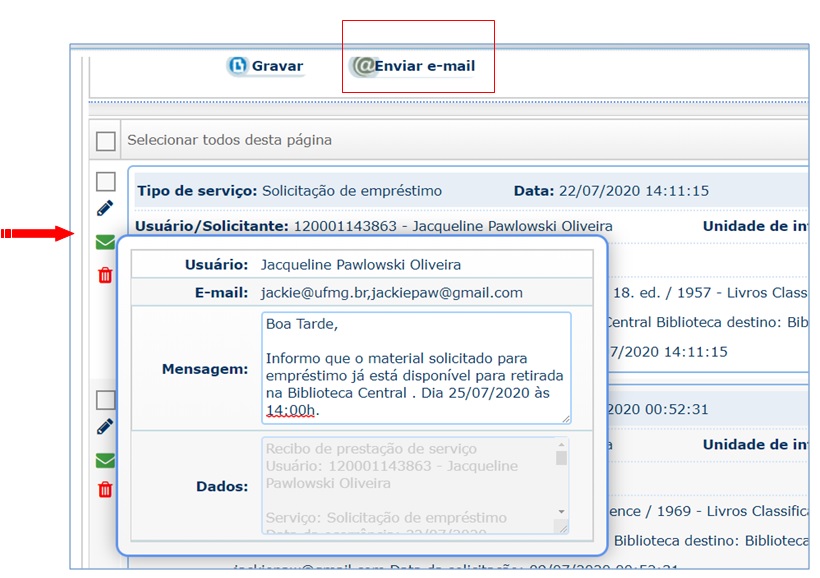
Task: Tick the second request's selection checkbox
Action: (106, 400)
